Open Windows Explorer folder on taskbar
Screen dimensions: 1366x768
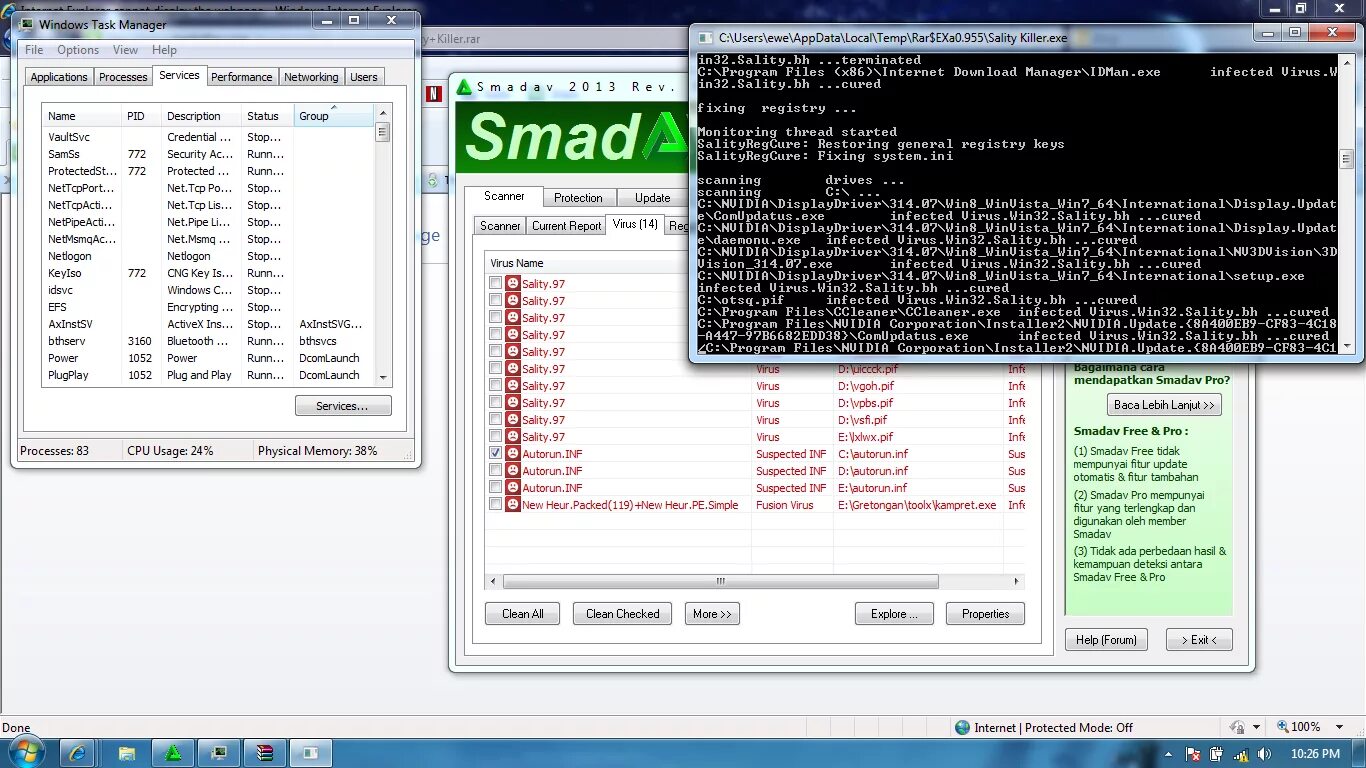126,753
